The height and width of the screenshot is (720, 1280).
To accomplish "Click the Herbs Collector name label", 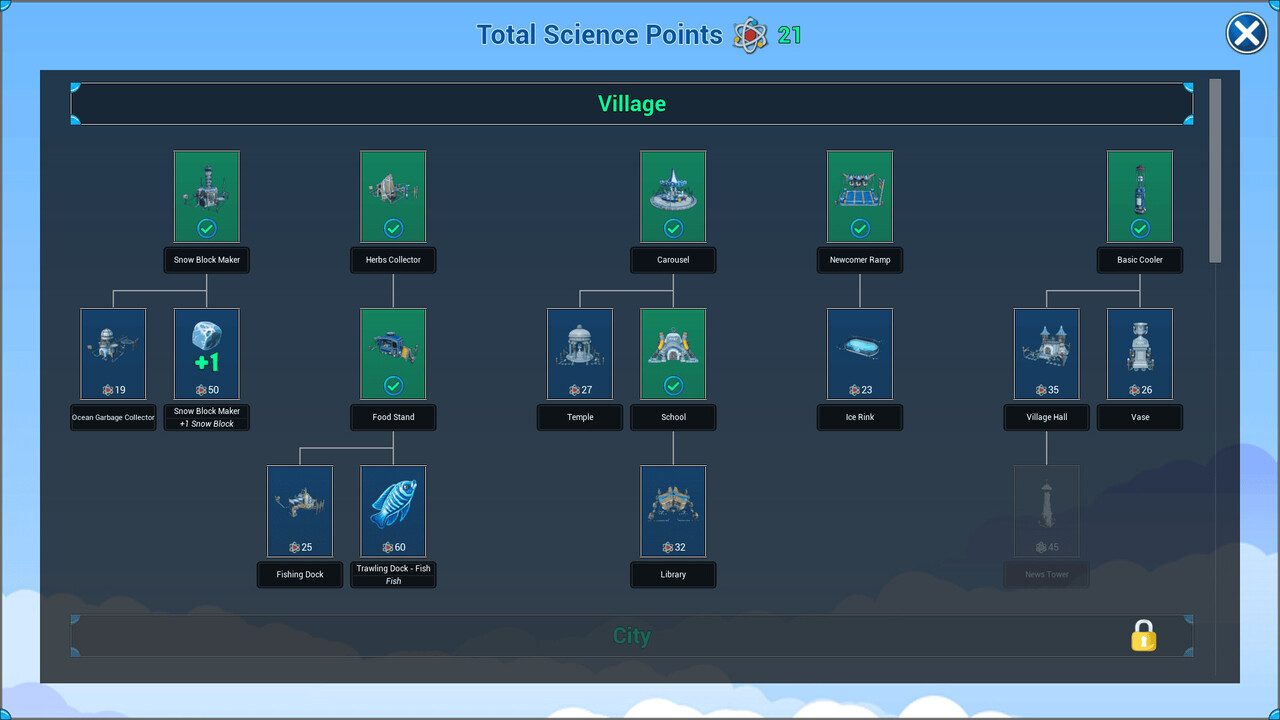I will click(x=393, y=260).
